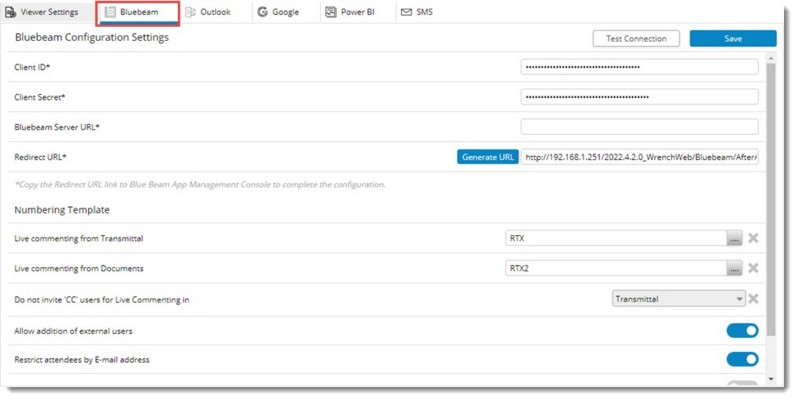This screenshot has height=399, width=796.
Task: Click "Do not invite 'CC' users" label
Action: click(102, 300)
